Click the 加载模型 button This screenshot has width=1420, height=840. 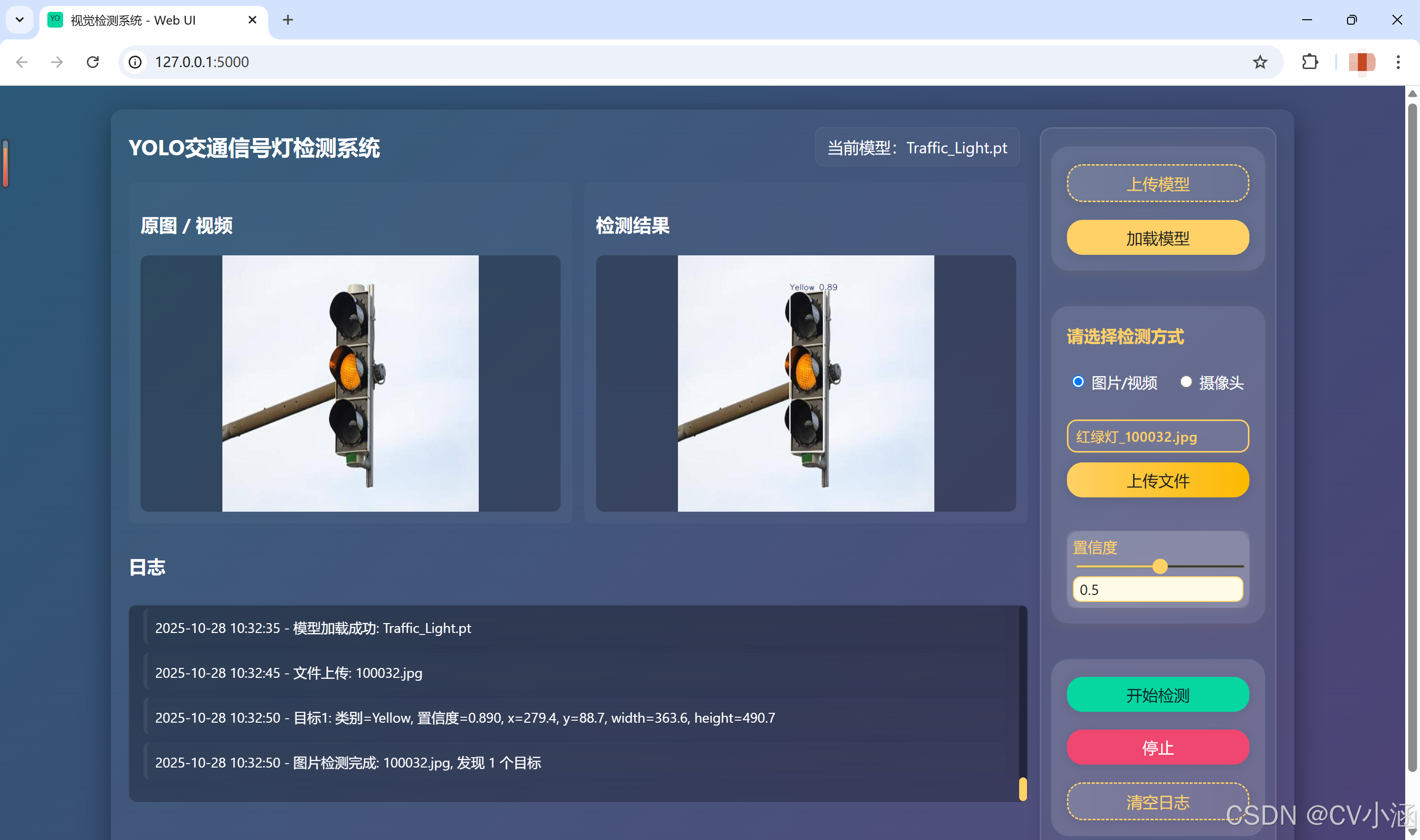(1157, 238)
